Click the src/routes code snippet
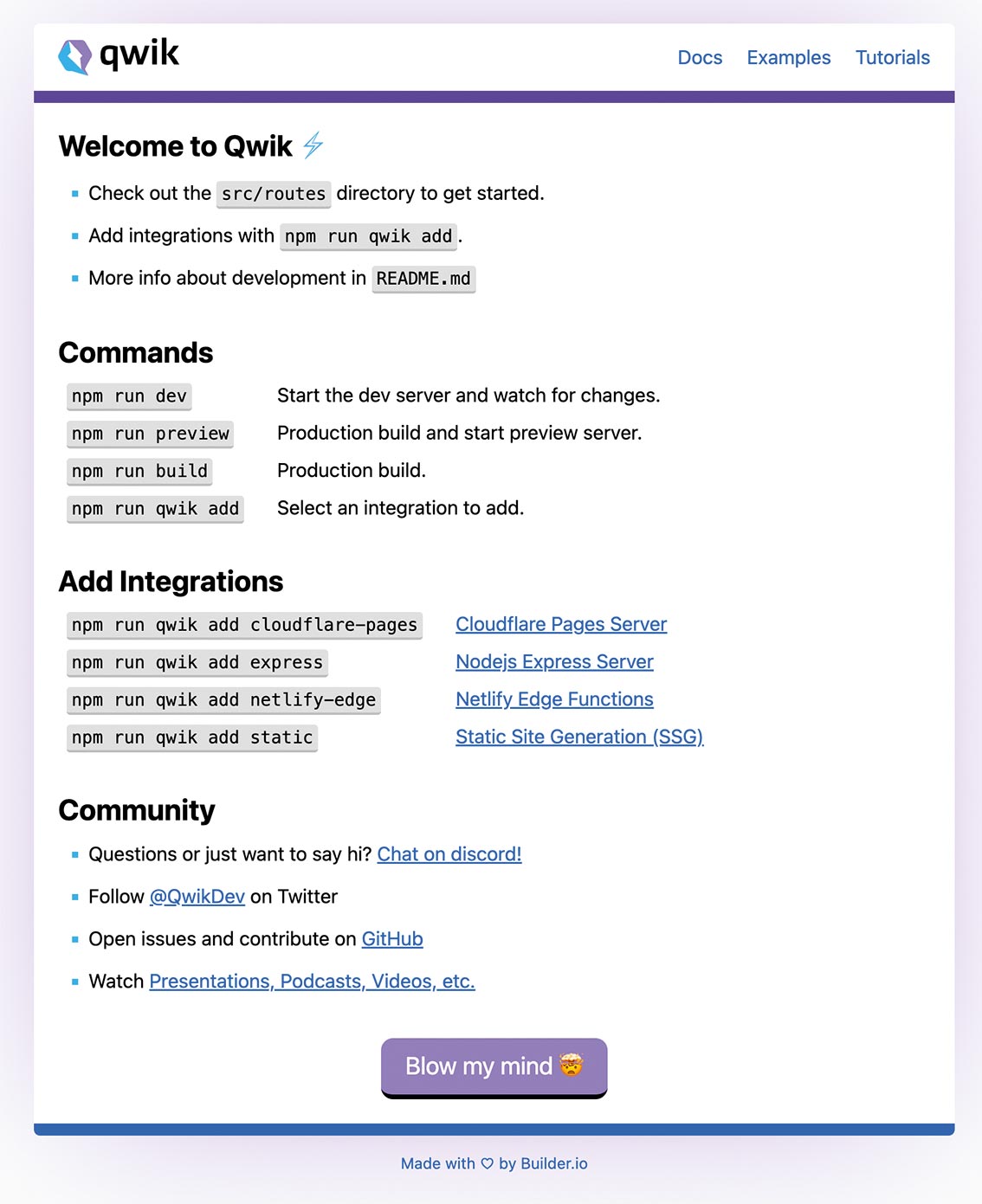This screenshot has height=1204, width=982. 274,194
